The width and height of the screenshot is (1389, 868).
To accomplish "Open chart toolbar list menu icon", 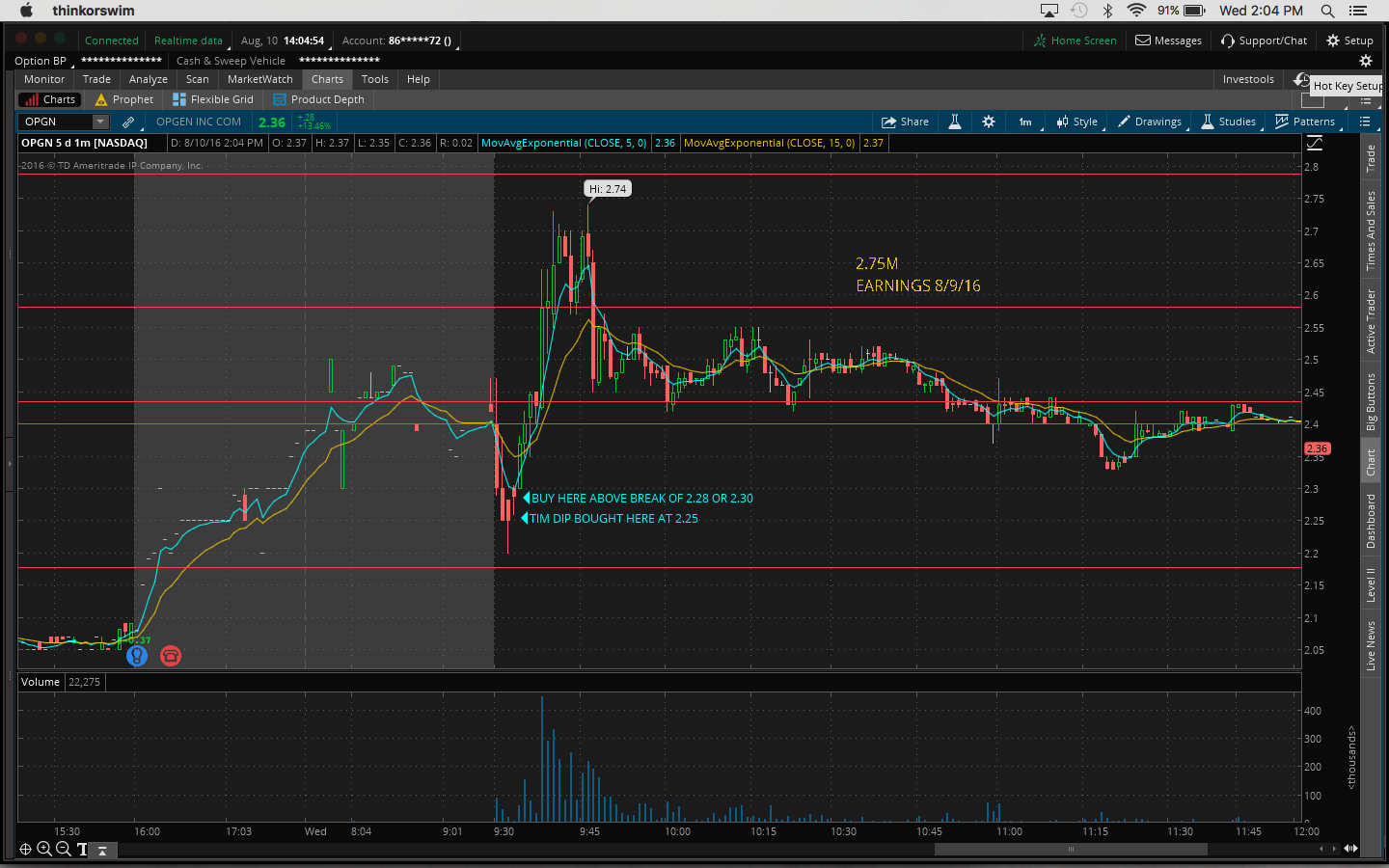I will pyautogui.click(x=1365, y=122).
